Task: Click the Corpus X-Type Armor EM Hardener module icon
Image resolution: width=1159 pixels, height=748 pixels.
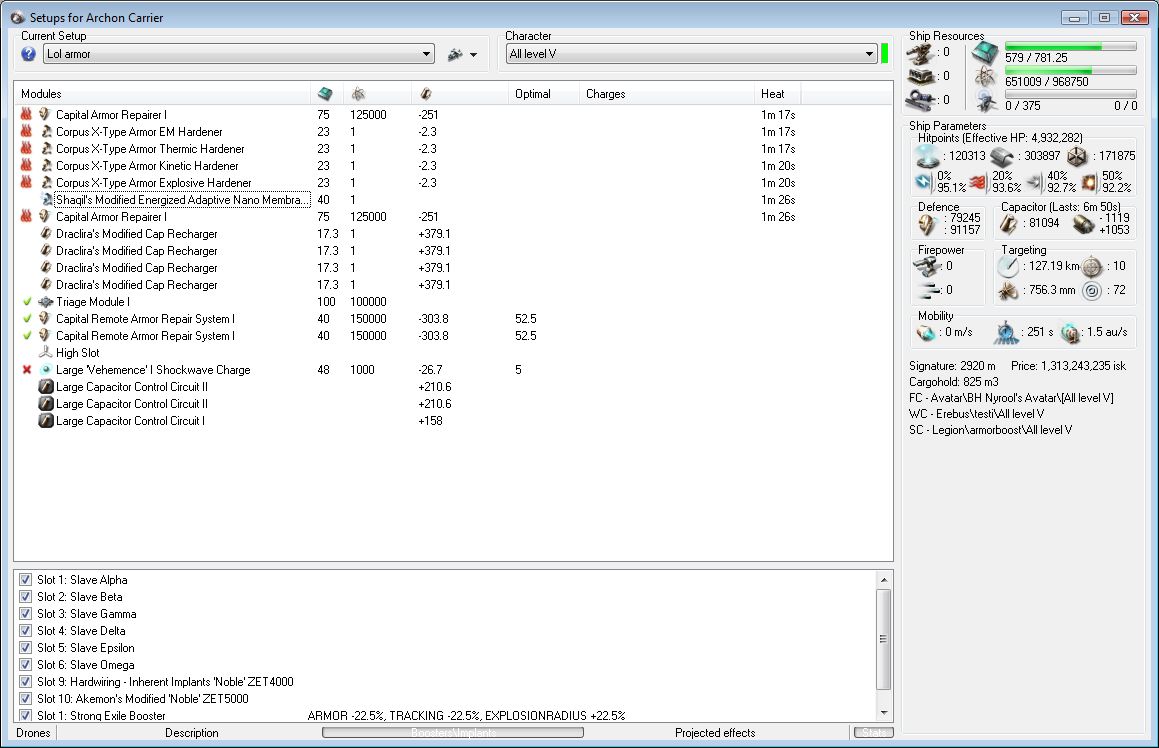Action: pyautogui.click(x=46, y=132)
